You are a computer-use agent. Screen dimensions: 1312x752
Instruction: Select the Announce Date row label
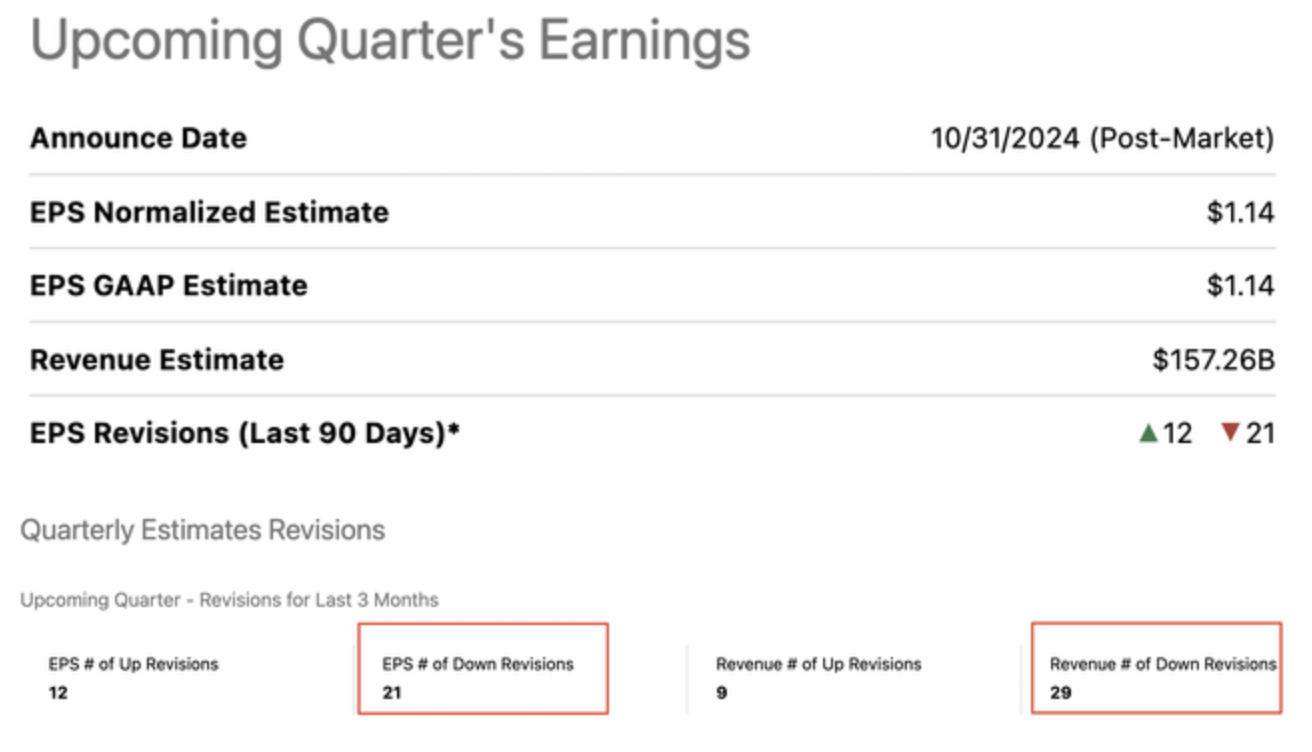point(138,138)
